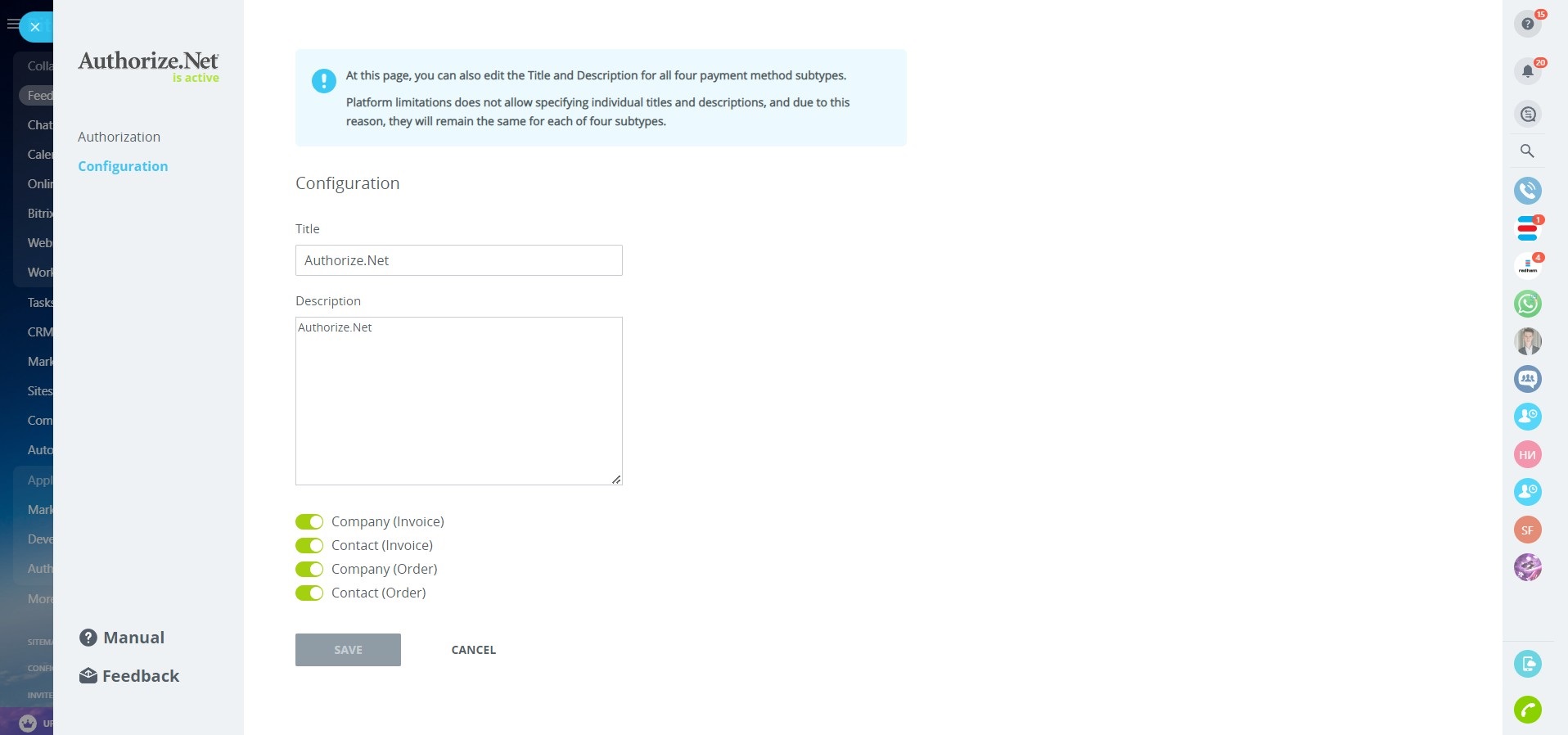The image size is (1568, 735).
Task: Open the SF chat avatar
Action: (x=1527, y=530)
